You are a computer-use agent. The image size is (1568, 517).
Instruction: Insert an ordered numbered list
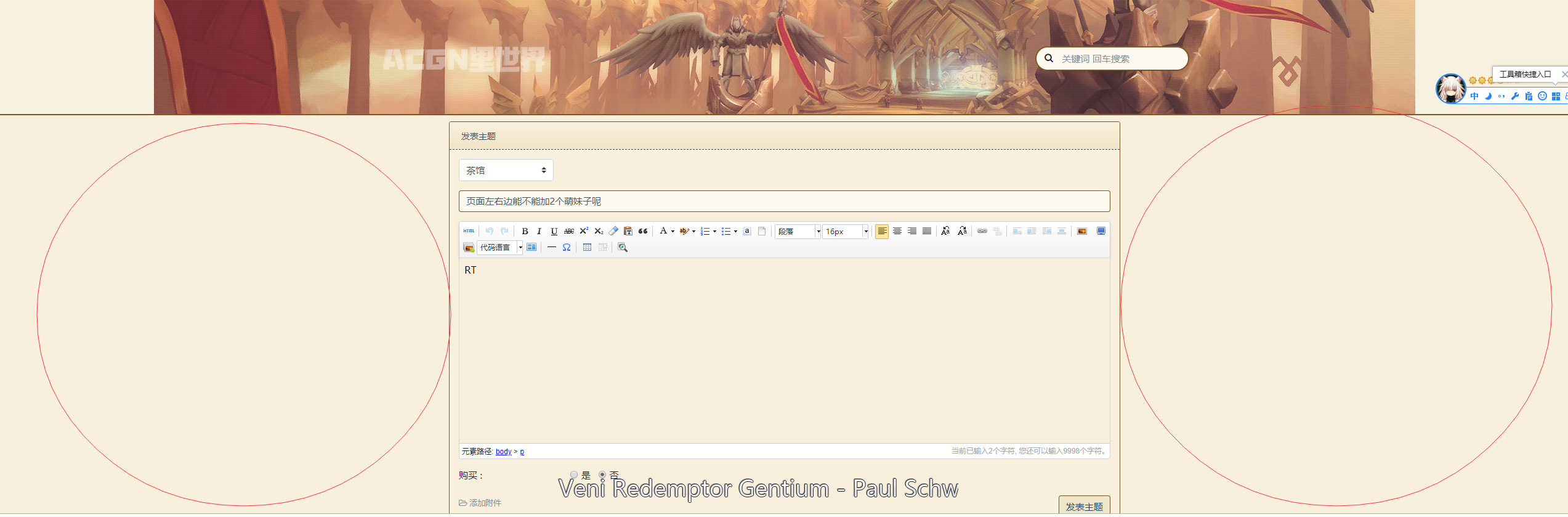point(705,231)
